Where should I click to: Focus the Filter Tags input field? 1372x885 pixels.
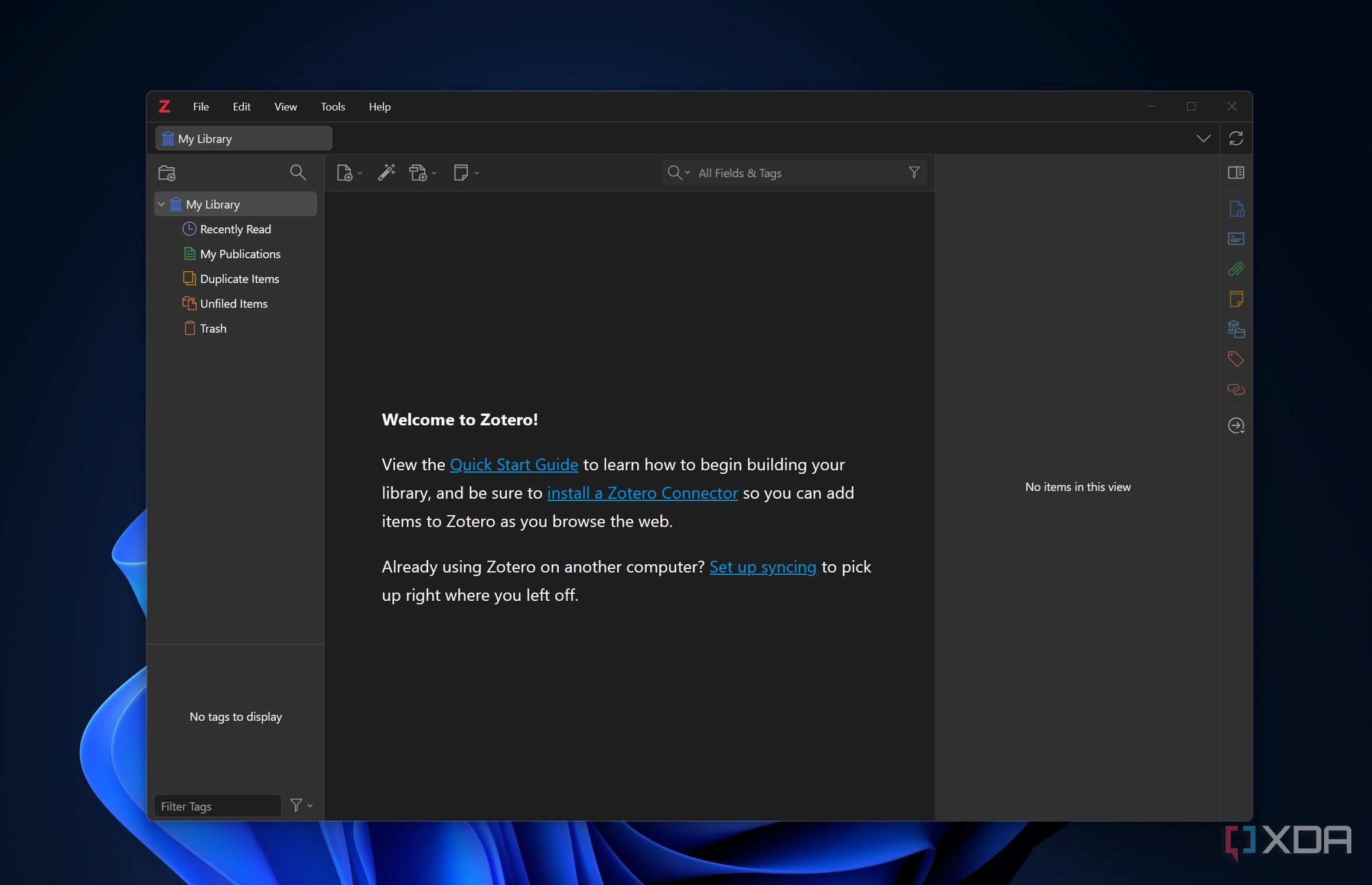[217, 806]
